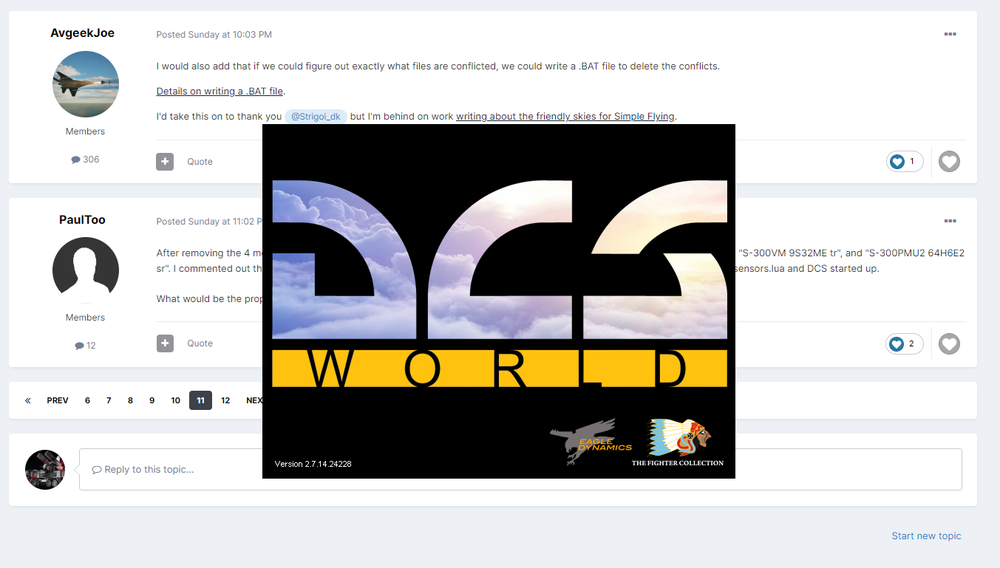This screenshot has width=1000, height=568.
Task: Quote PaulToo's post
Action: [x=200, y=343]
